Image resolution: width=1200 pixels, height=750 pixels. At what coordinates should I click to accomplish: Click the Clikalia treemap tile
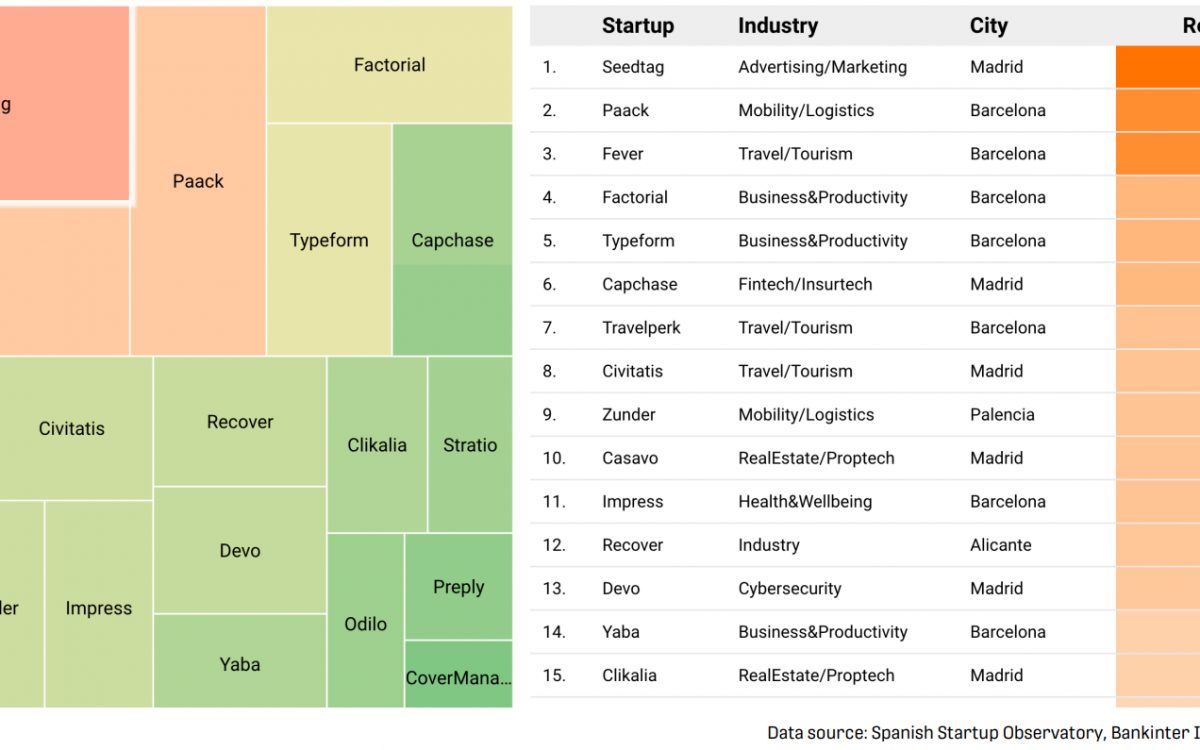coord(377,445)
